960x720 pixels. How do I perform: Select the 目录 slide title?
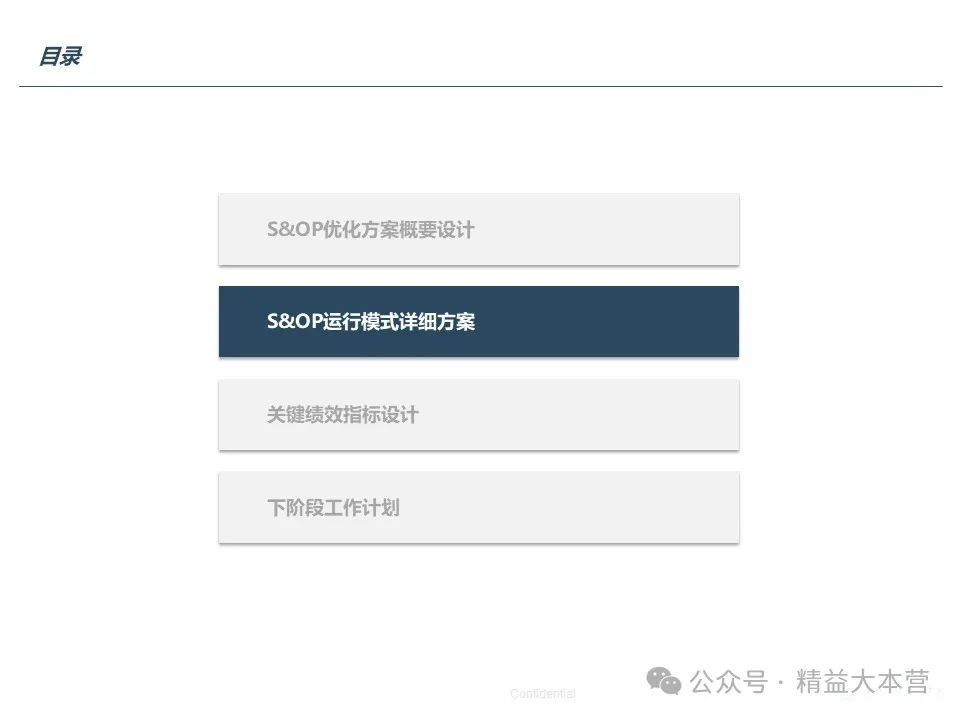point(60,56)
